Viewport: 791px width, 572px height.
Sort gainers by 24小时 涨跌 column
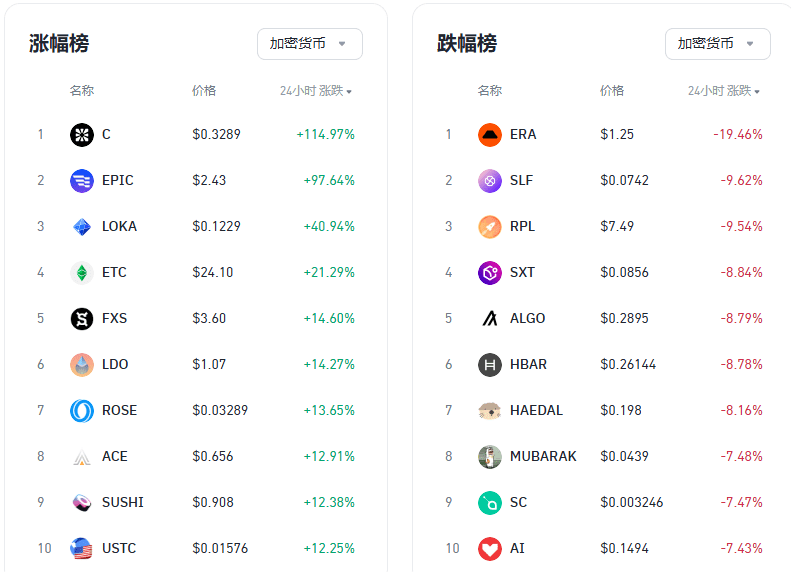click(316, 91)
